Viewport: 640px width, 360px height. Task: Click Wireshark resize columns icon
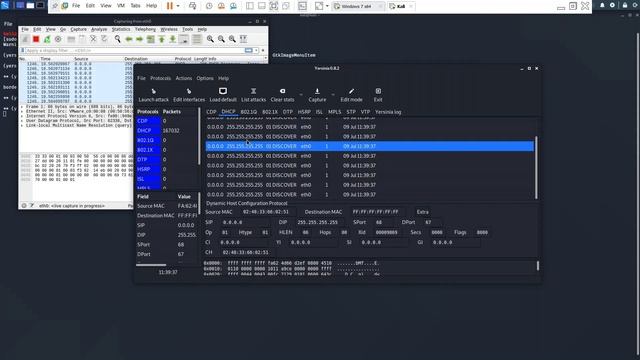pyautogui.click(x=243, y=39)
